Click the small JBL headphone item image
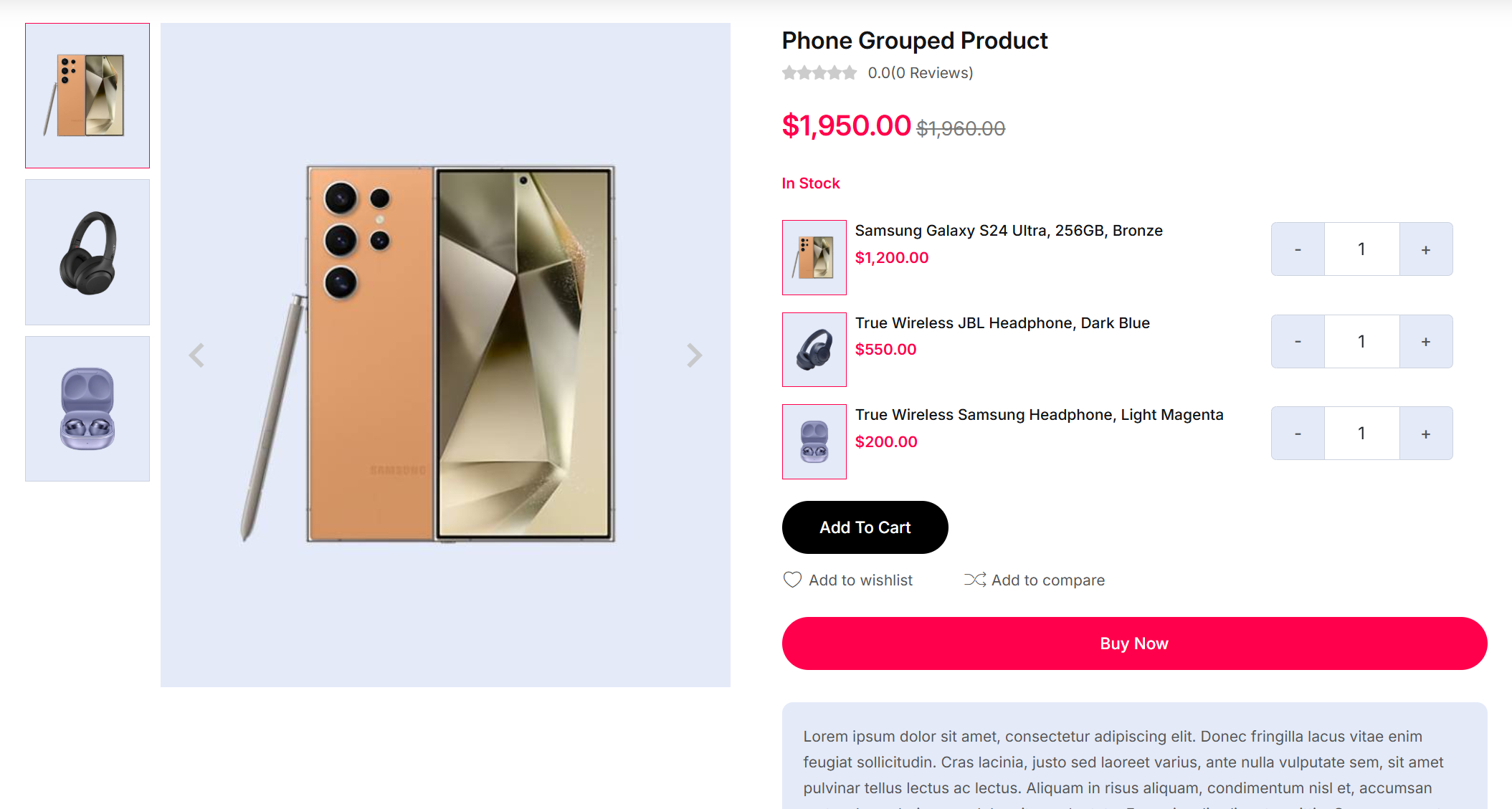 point(814,350)
